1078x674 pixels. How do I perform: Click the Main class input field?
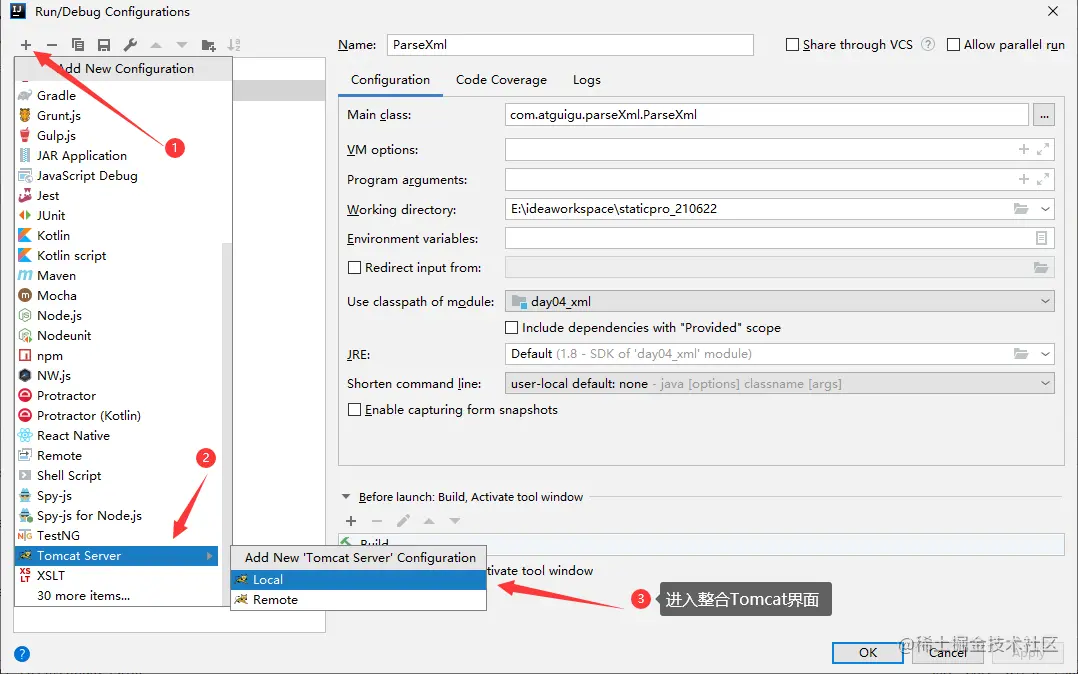click(767, 115)
